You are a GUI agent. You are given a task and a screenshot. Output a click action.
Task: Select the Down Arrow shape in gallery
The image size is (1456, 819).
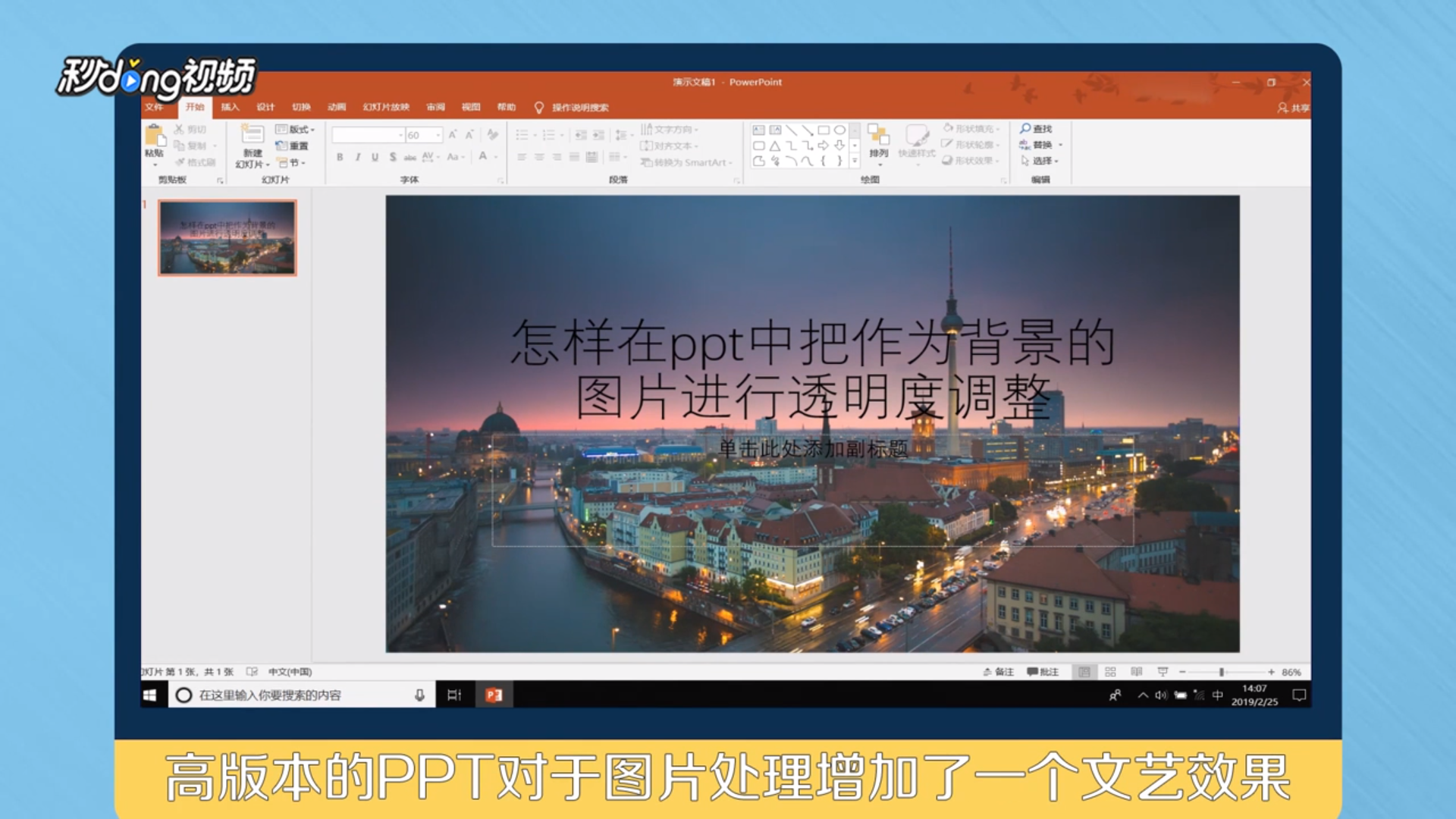pos(839,146)
